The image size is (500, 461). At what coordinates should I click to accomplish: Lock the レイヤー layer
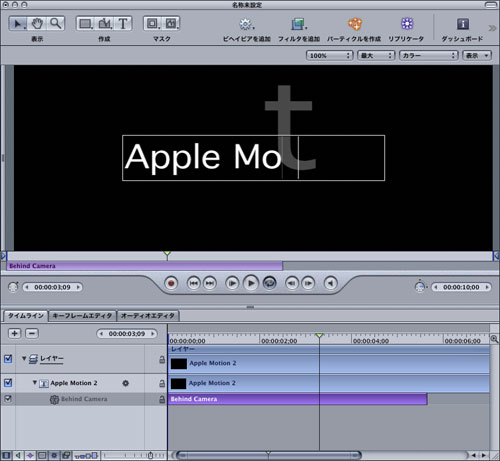(x=162, y=359)
